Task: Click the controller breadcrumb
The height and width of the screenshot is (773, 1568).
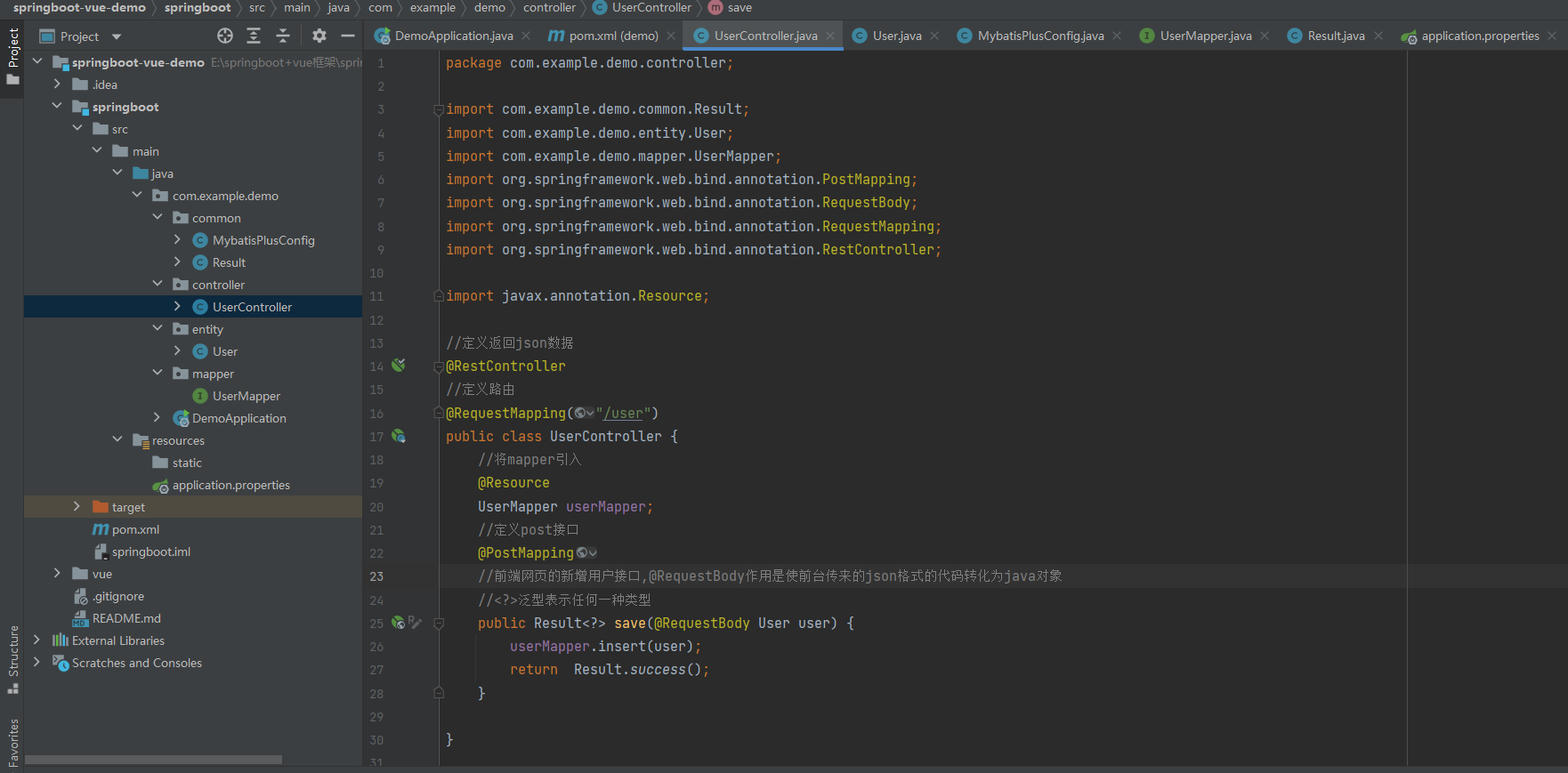Action: point(549,8)
